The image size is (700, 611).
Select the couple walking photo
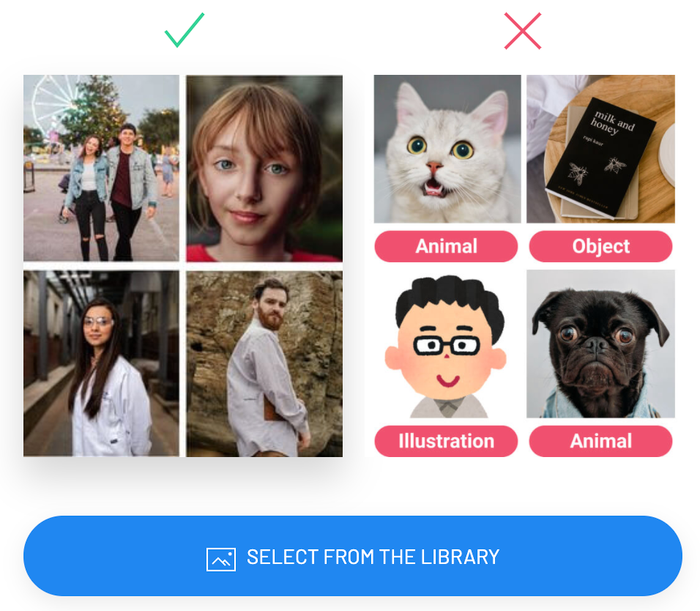101,168
